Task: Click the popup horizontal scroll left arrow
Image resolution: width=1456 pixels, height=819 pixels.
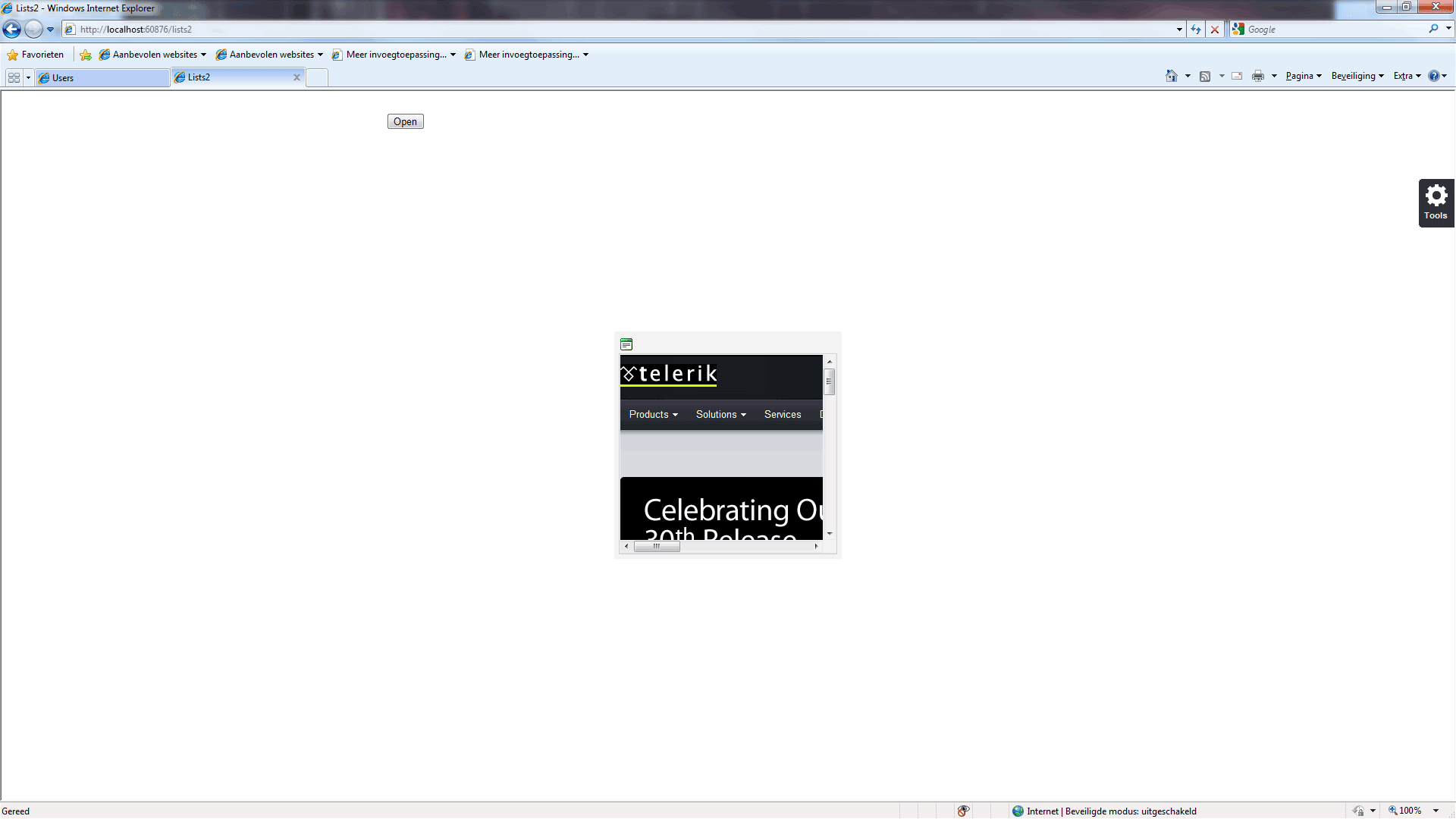Action: [626, 546]
